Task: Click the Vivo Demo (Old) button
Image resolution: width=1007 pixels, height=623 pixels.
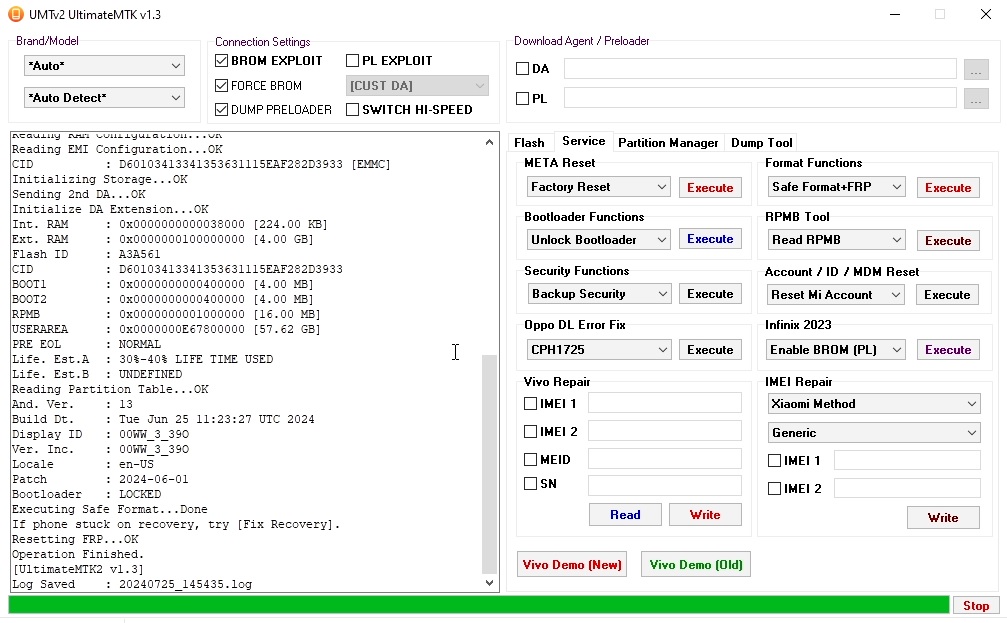Action: click(x=696, y=565)
